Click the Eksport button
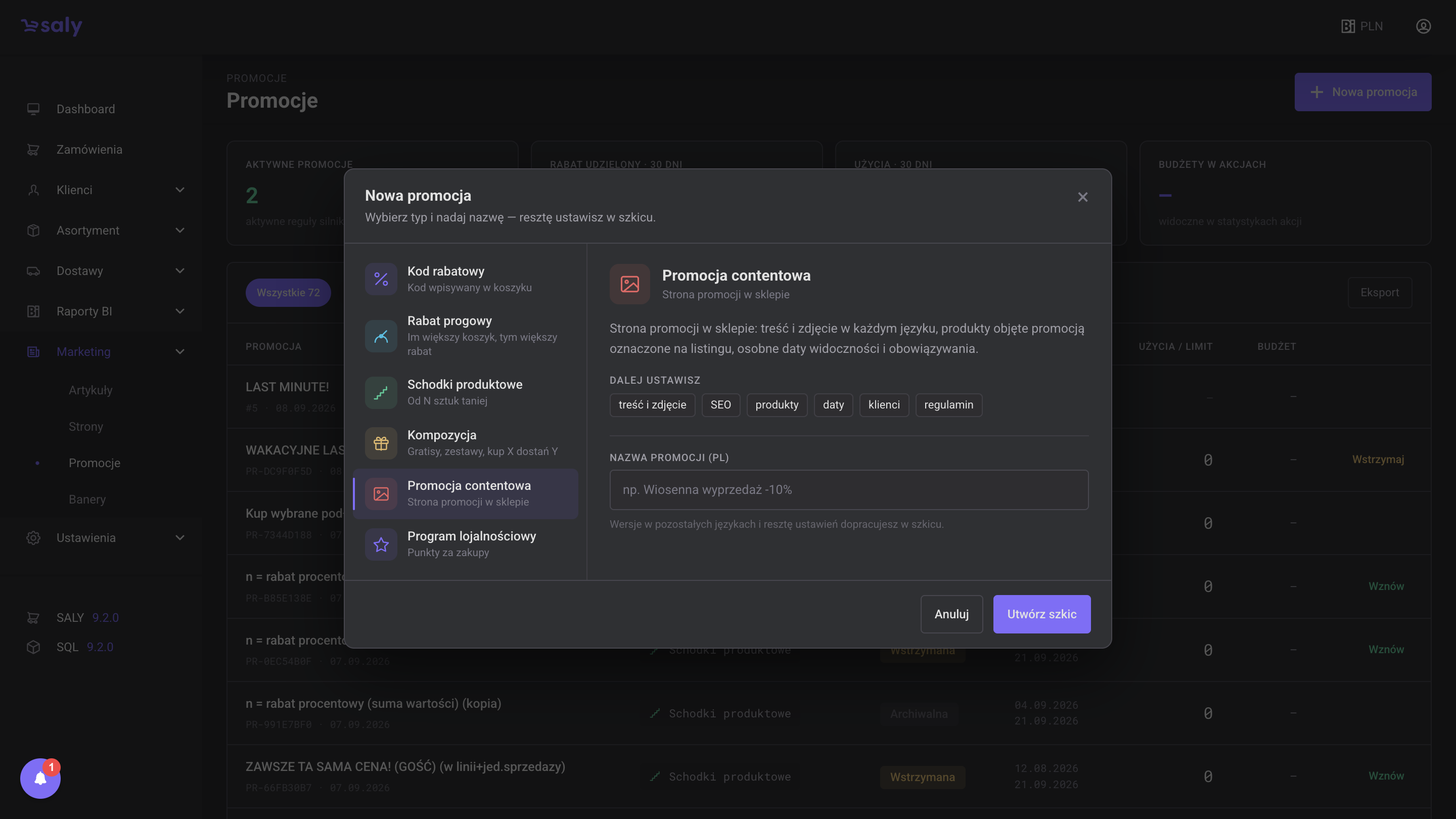This screenshot has width=1456, height=819. click(x=1380, y=292)
